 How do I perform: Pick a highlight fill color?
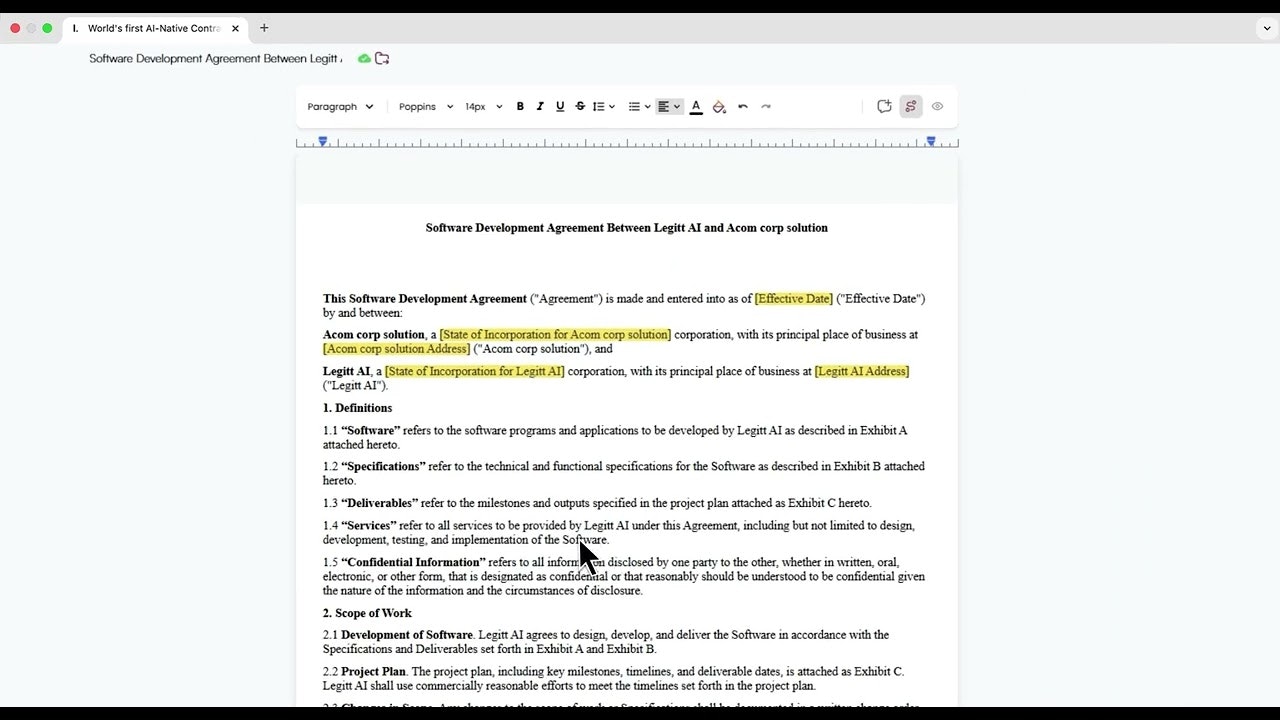(719, 106)
